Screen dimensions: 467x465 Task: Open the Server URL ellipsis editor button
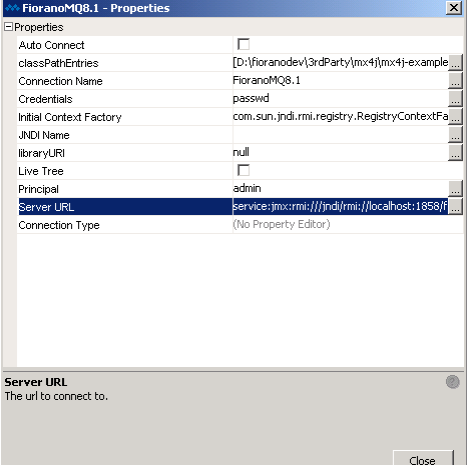click(455, 207)
